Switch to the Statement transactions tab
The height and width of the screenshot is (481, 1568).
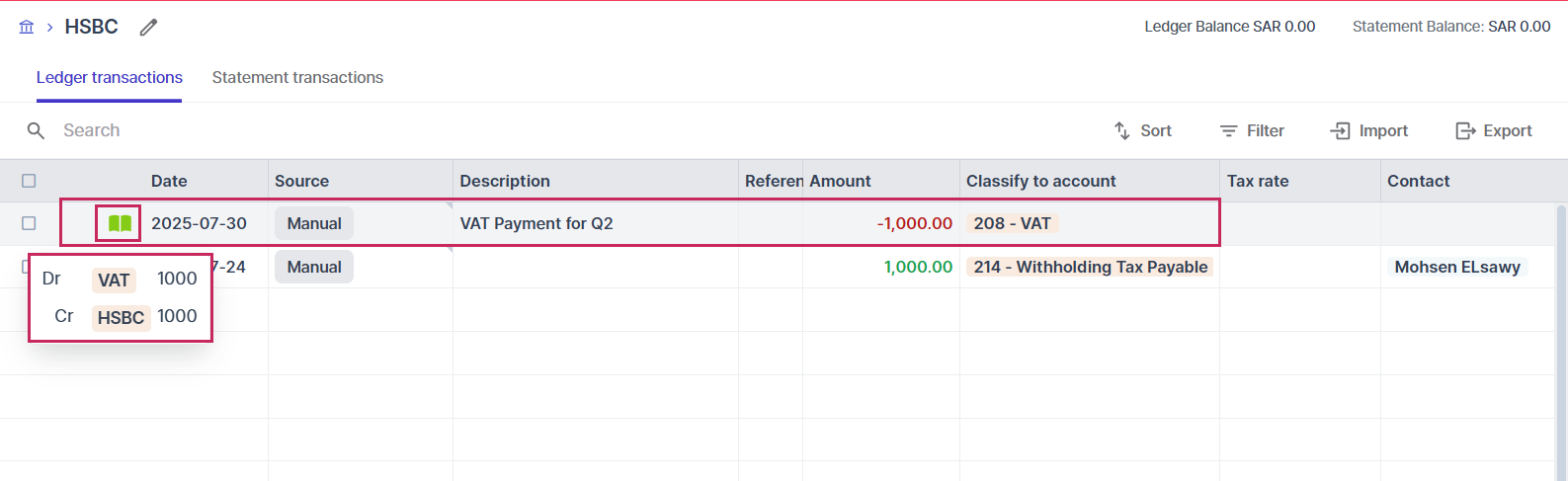297,77
